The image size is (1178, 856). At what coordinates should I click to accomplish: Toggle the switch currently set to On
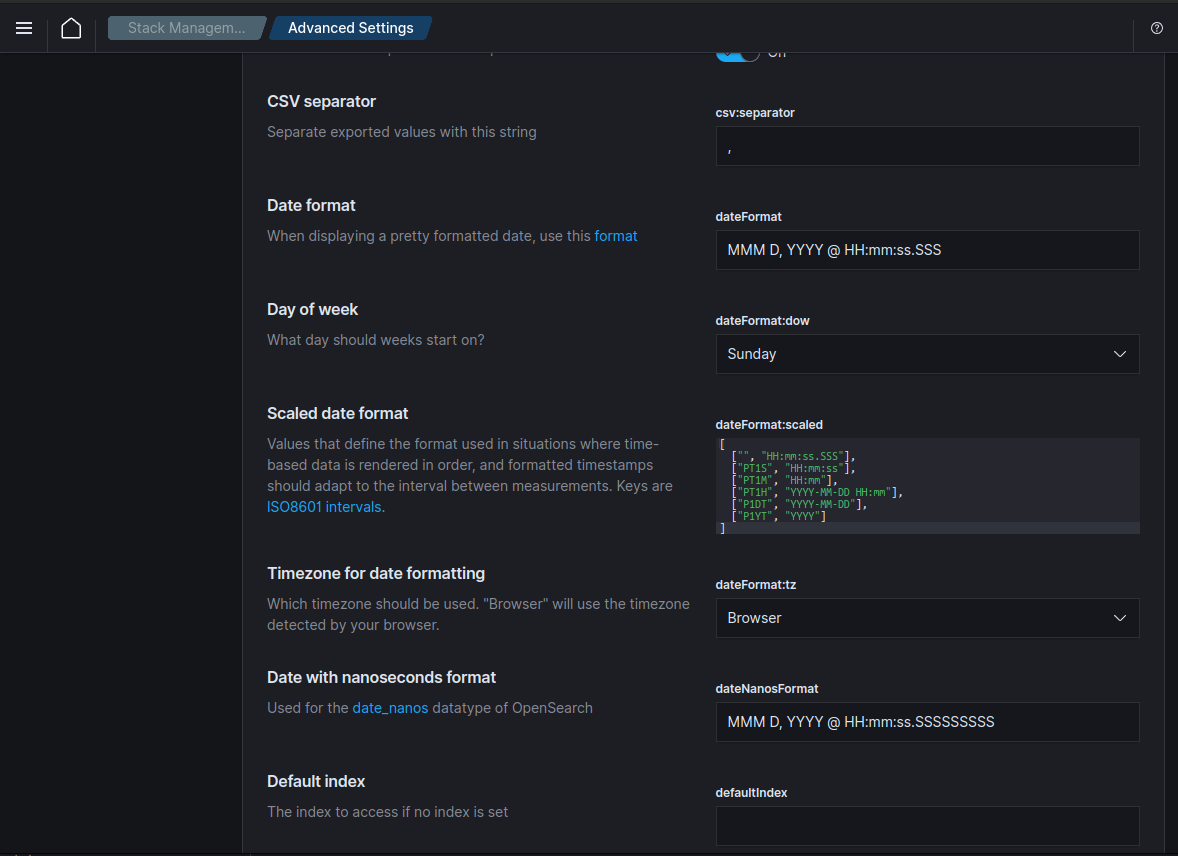(x=737, y=52)
